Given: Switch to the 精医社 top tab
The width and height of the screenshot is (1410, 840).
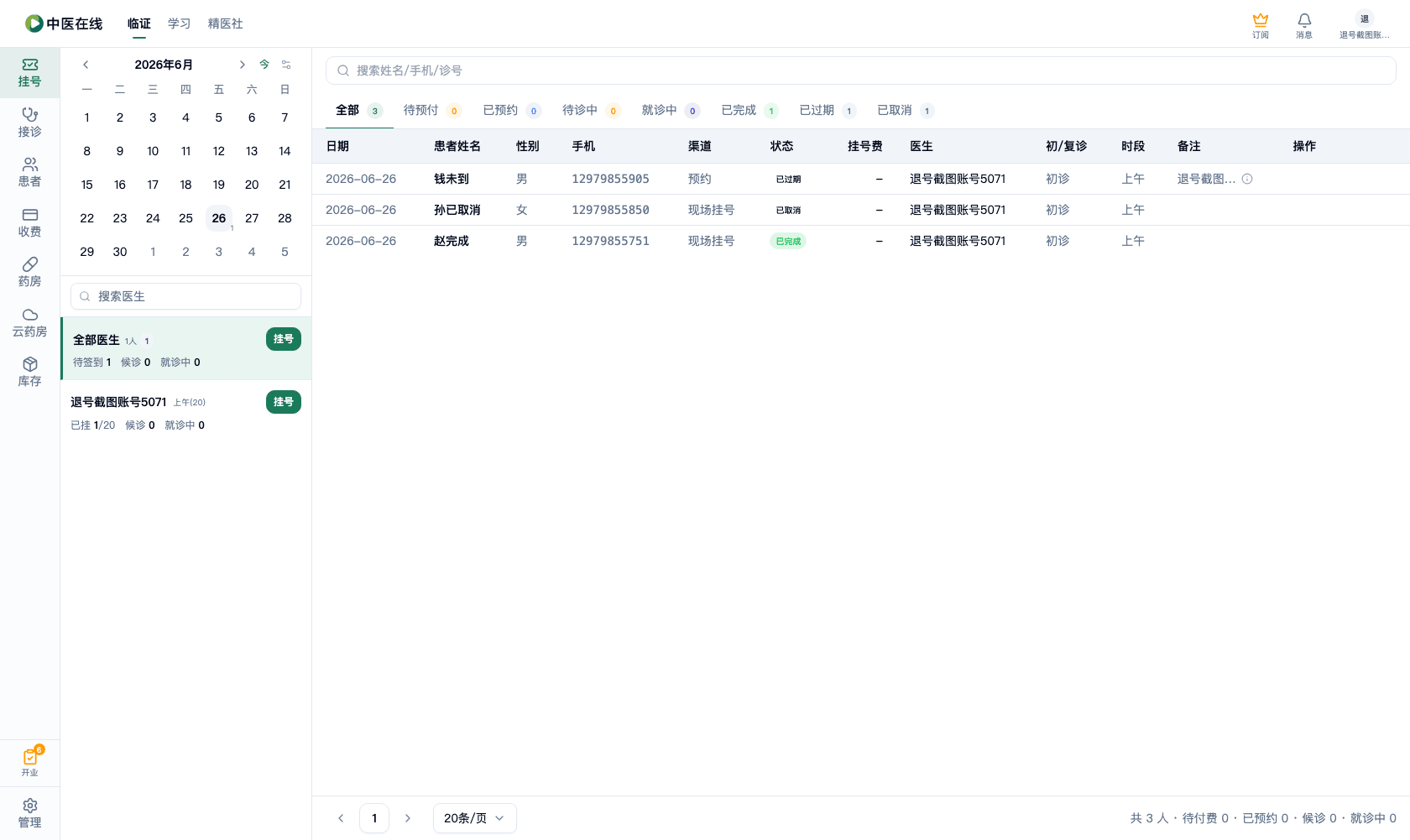Looking at the screenshot, I should tap(225, 23).
